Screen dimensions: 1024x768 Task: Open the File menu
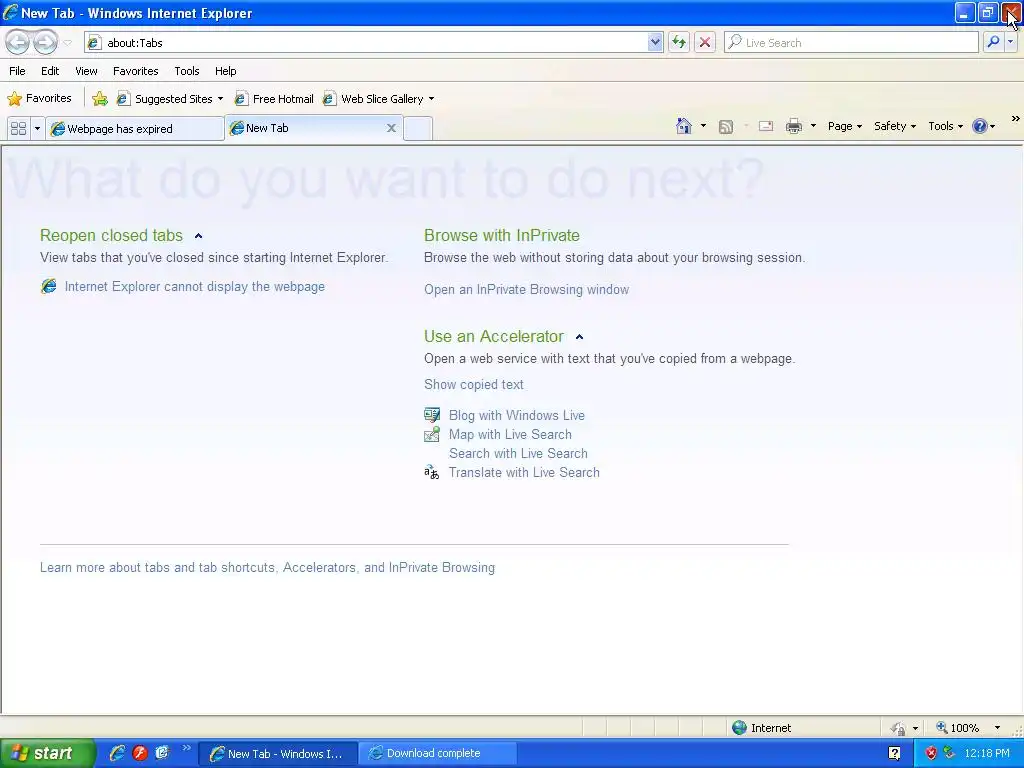tap(18, 71)
